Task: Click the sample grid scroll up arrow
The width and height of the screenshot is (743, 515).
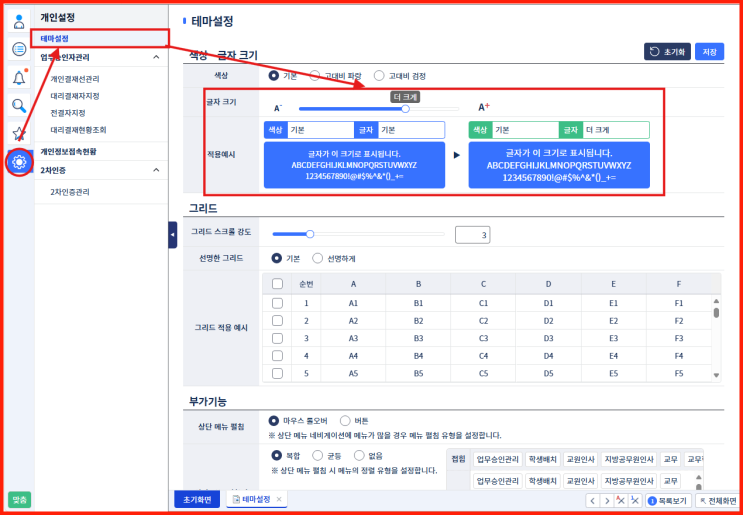Action: tap(716, 301)
